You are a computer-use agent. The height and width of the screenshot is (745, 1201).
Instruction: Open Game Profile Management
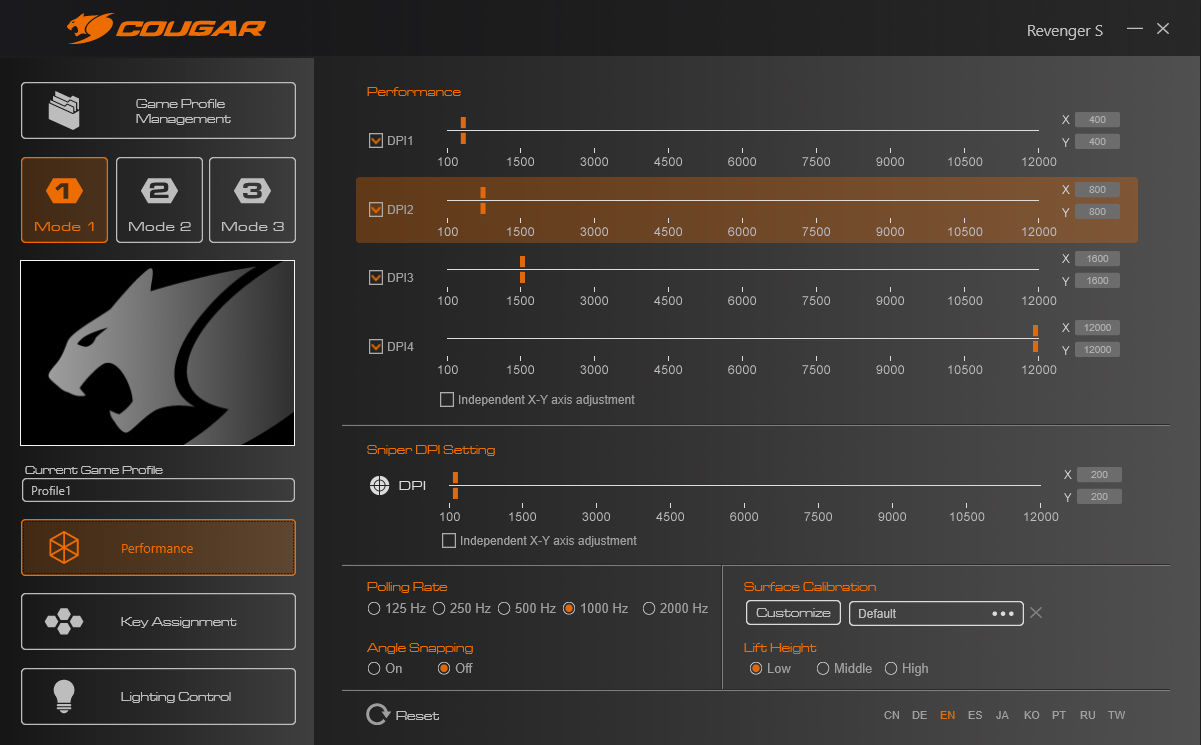[x=158, y=110]
